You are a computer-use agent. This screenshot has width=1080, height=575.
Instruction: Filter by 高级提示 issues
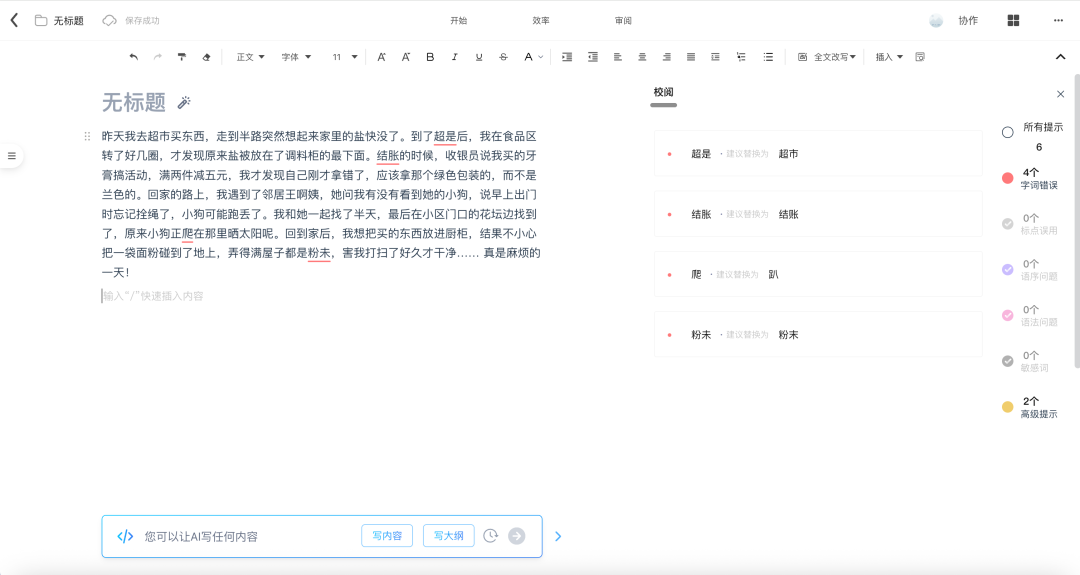click(1008, 407)
